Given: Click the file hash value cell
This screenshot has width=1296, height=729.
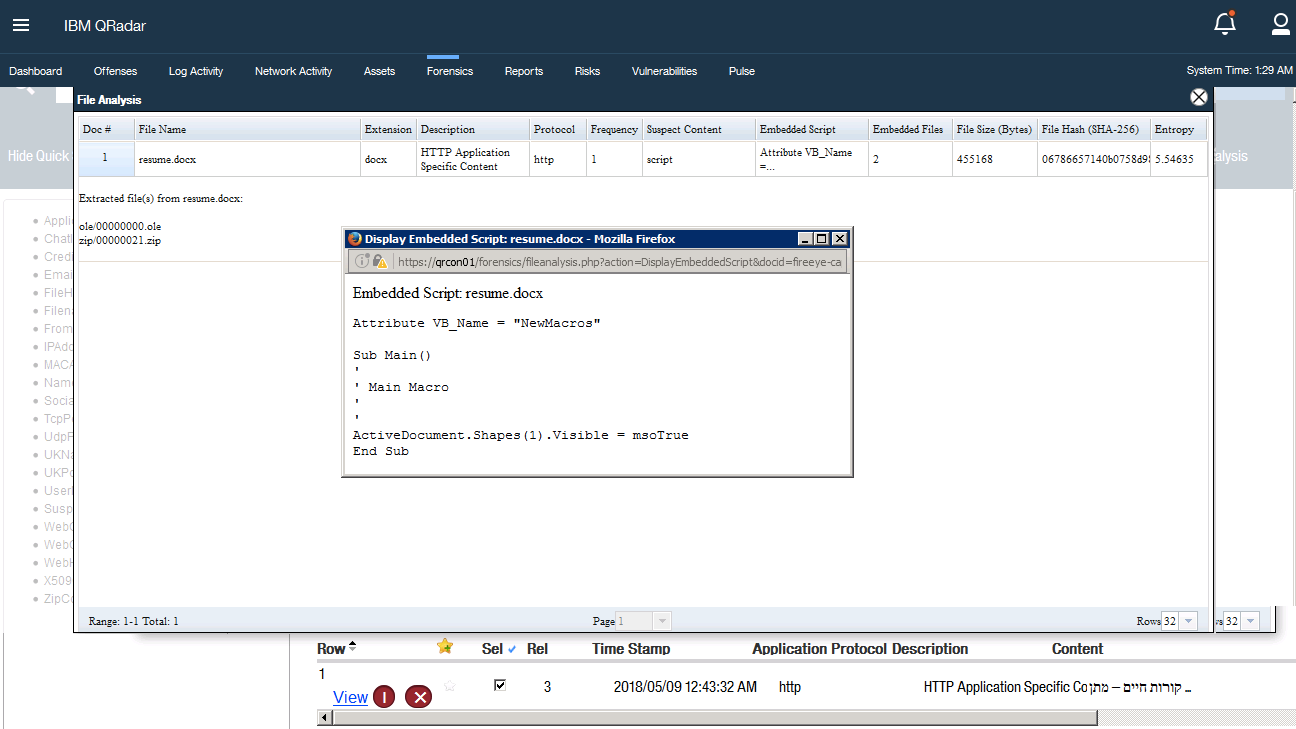Looking at the screenshot, I should 1094,159.
